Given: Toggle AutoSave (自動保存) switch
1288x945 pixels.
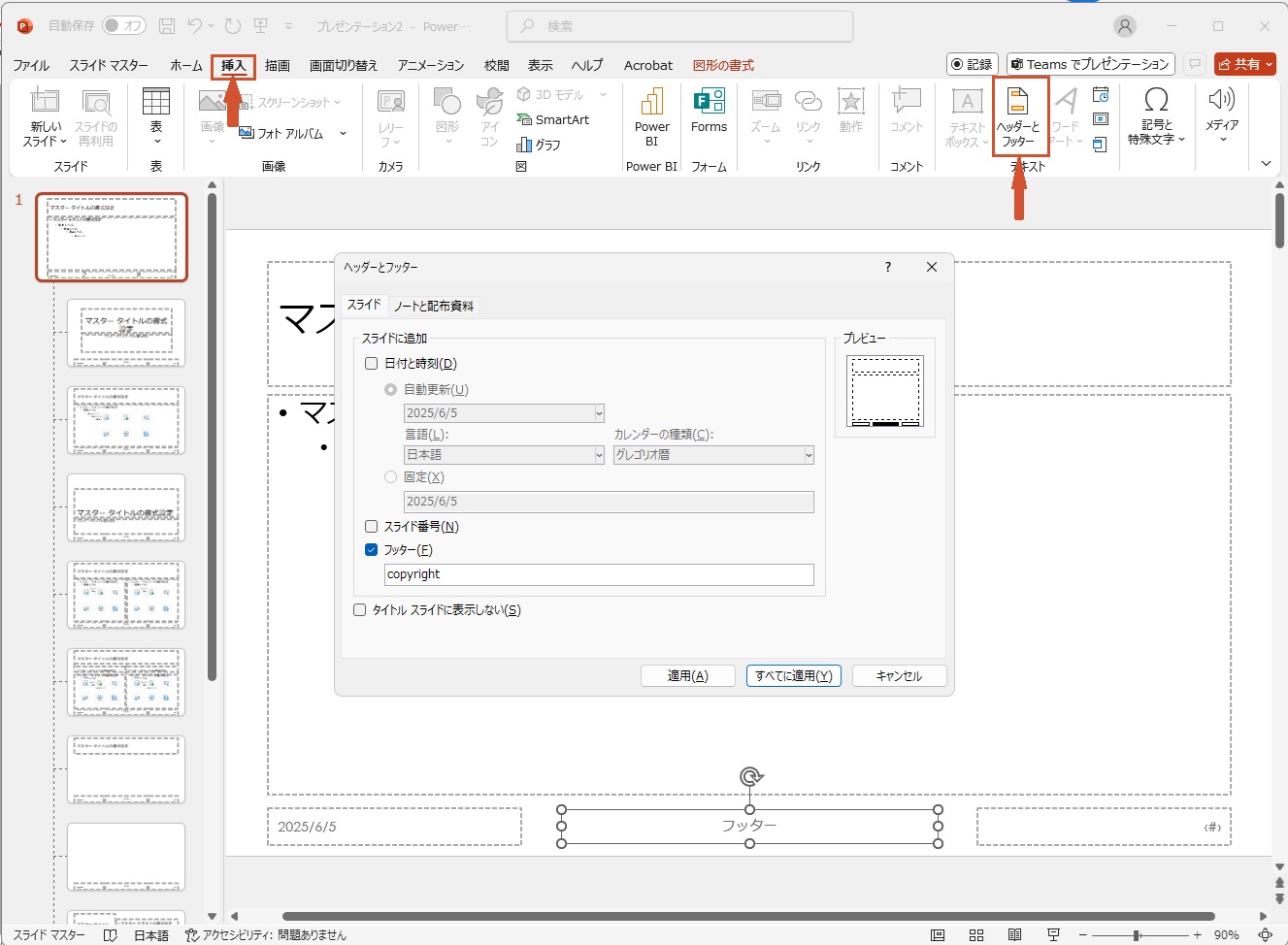Looking at the screenshot, I should coord(124,26).
